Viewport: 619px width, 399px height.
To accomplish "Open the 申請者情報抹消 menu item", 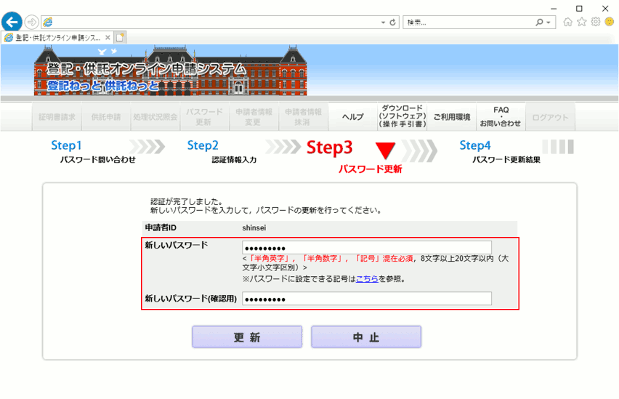I will pyautogui.click(x=303, y=117).
